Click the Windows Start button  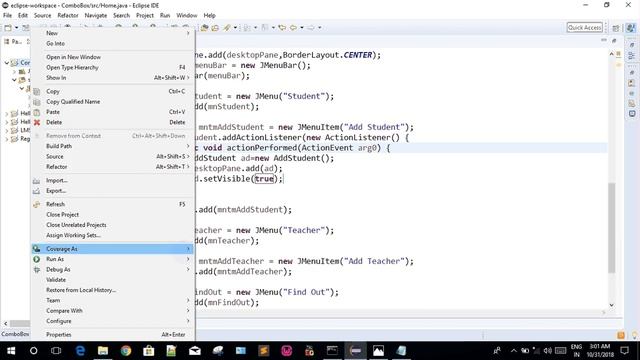pos(11,351)
